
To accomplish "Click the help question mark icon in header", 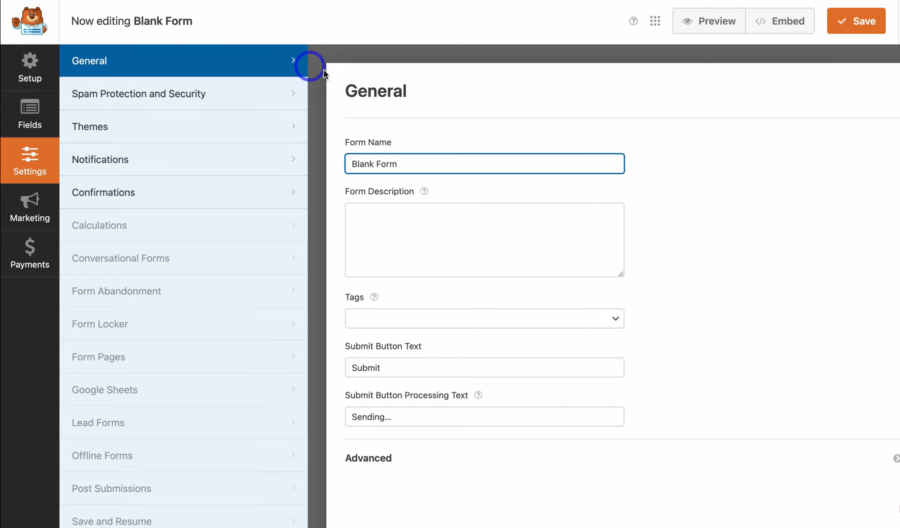I will (633, 21).
